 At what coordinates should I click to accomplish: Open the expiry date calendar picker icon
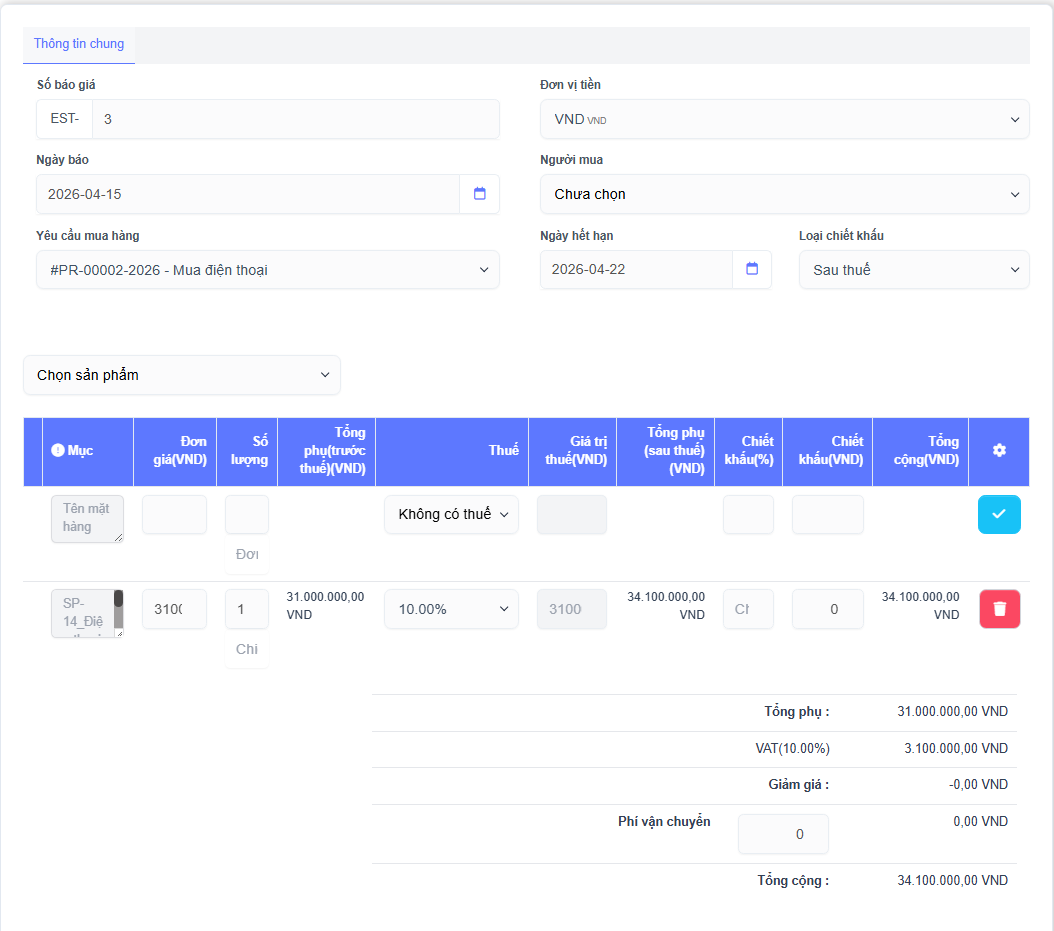pyautogui.click(x=752, y=269)
